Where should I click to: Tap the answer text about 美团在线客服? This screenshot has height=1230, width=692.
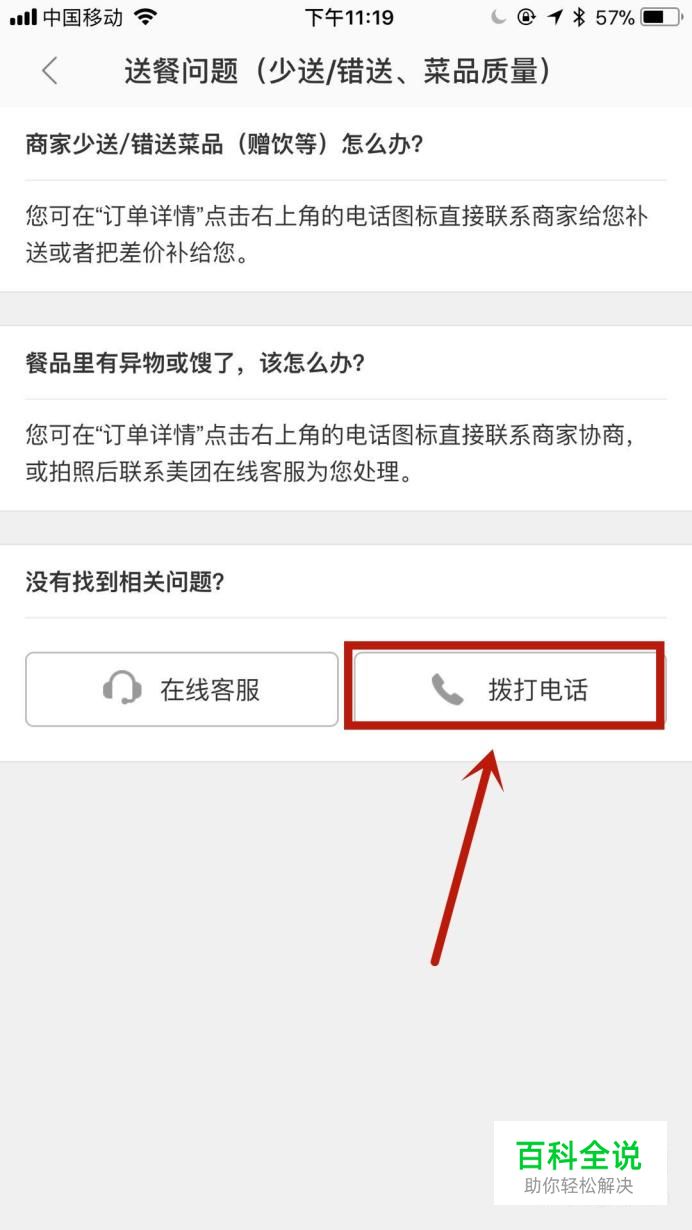(331, 454)
